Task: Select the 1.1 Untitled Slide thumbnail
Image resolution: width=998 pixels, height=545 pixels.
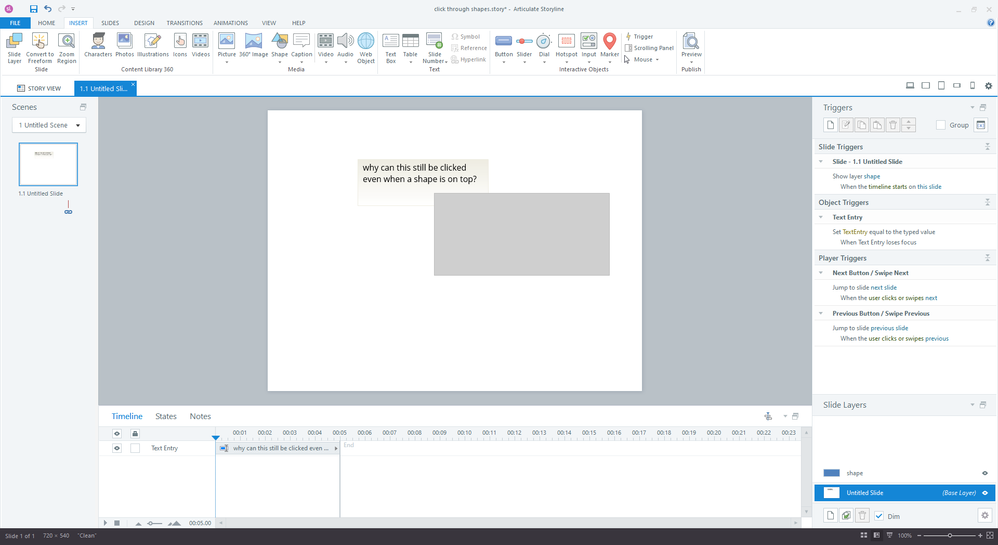Action: 49,163
